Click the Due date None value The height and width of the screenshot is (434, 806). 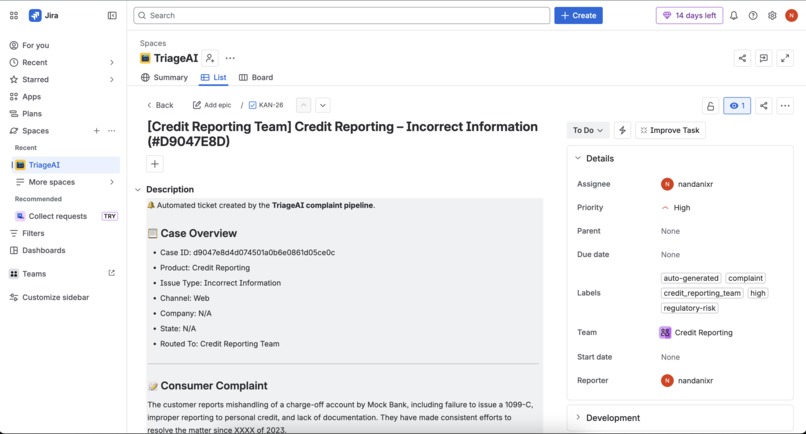(670, 255)
